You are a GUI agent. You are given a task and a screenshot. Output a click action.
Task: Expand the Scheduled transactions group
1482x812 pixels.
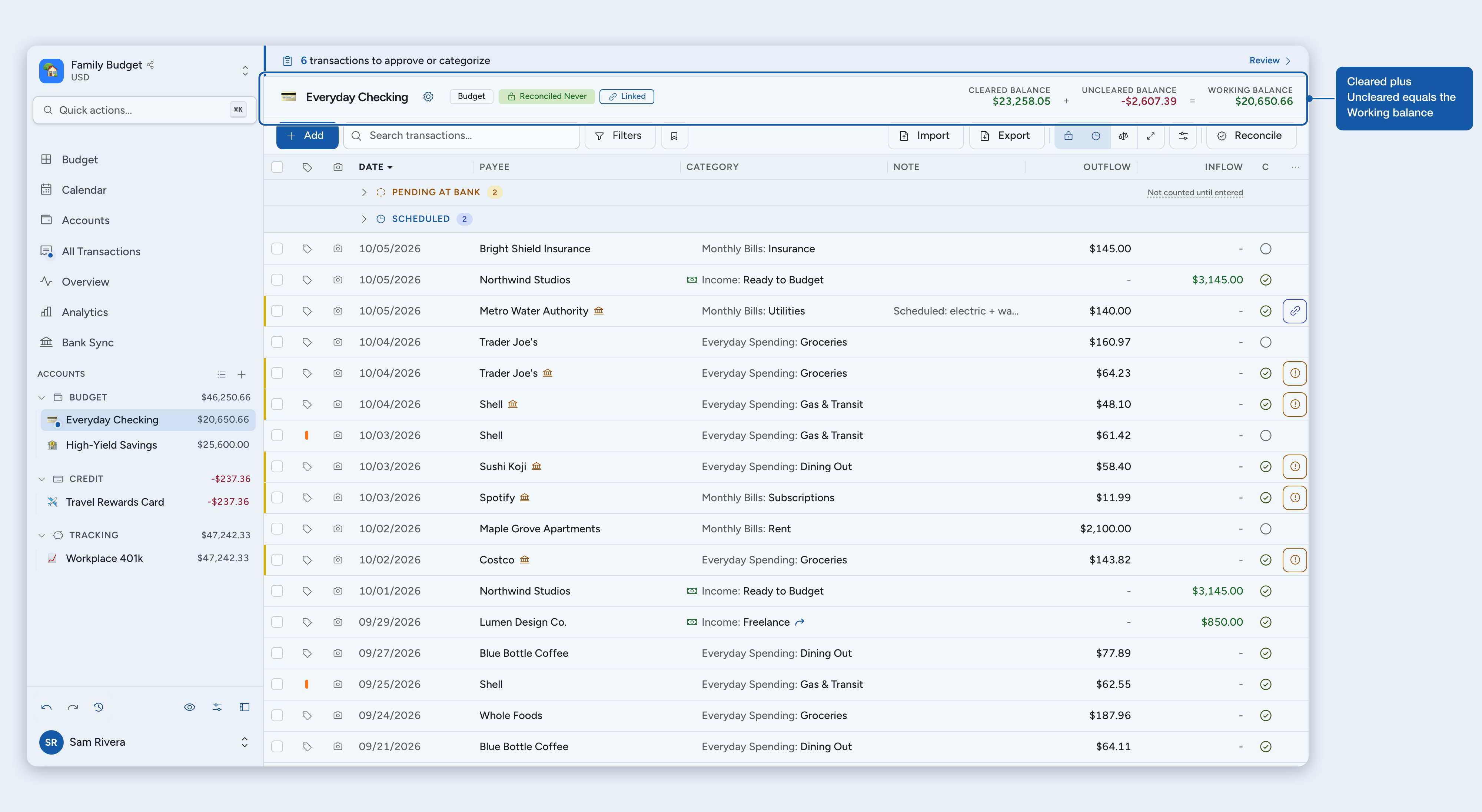coord(363,219)
